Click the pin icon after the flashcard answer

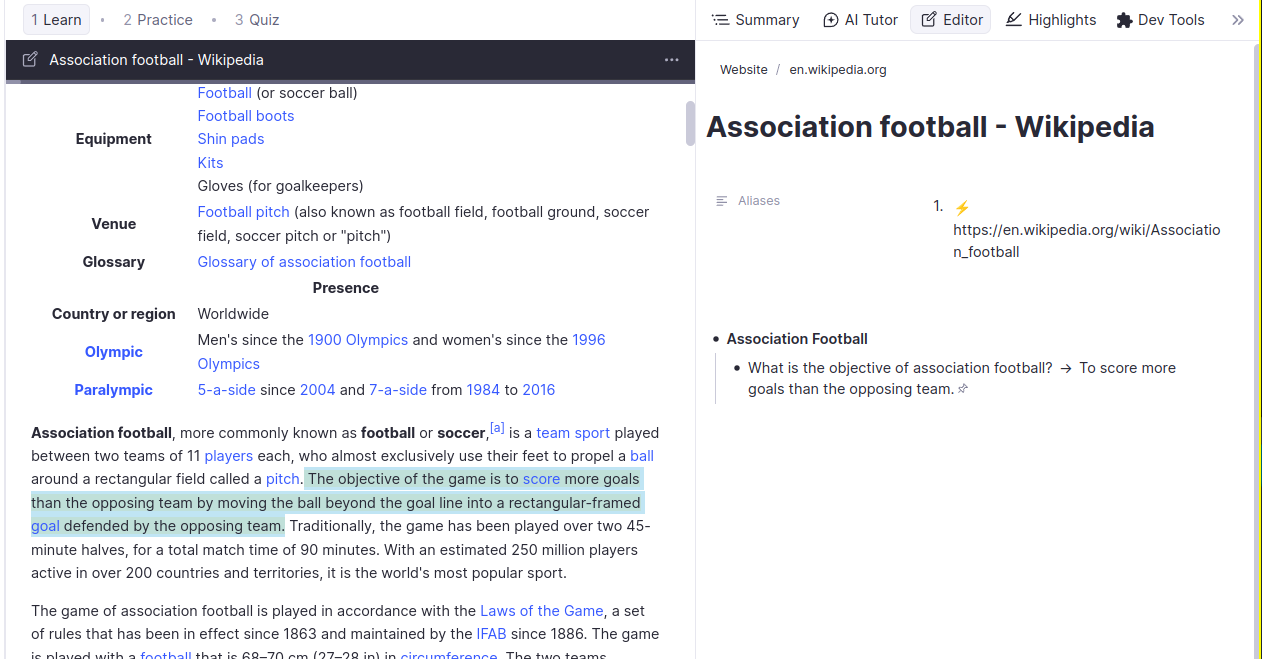click(963, 389)
